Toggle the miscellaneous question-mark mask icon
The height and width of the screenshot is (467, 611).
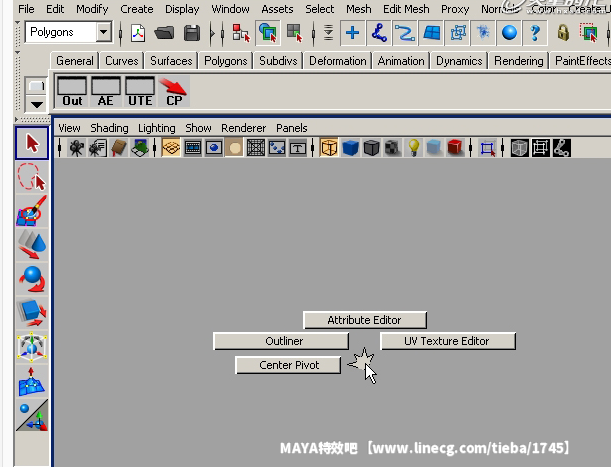tap(535, 33)
